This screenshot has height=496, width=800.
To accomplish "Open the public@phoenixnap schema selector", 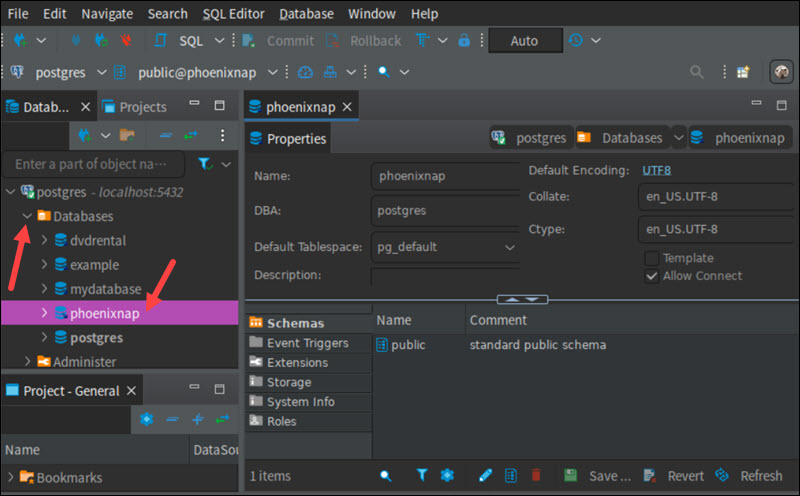I will [196, 72].
